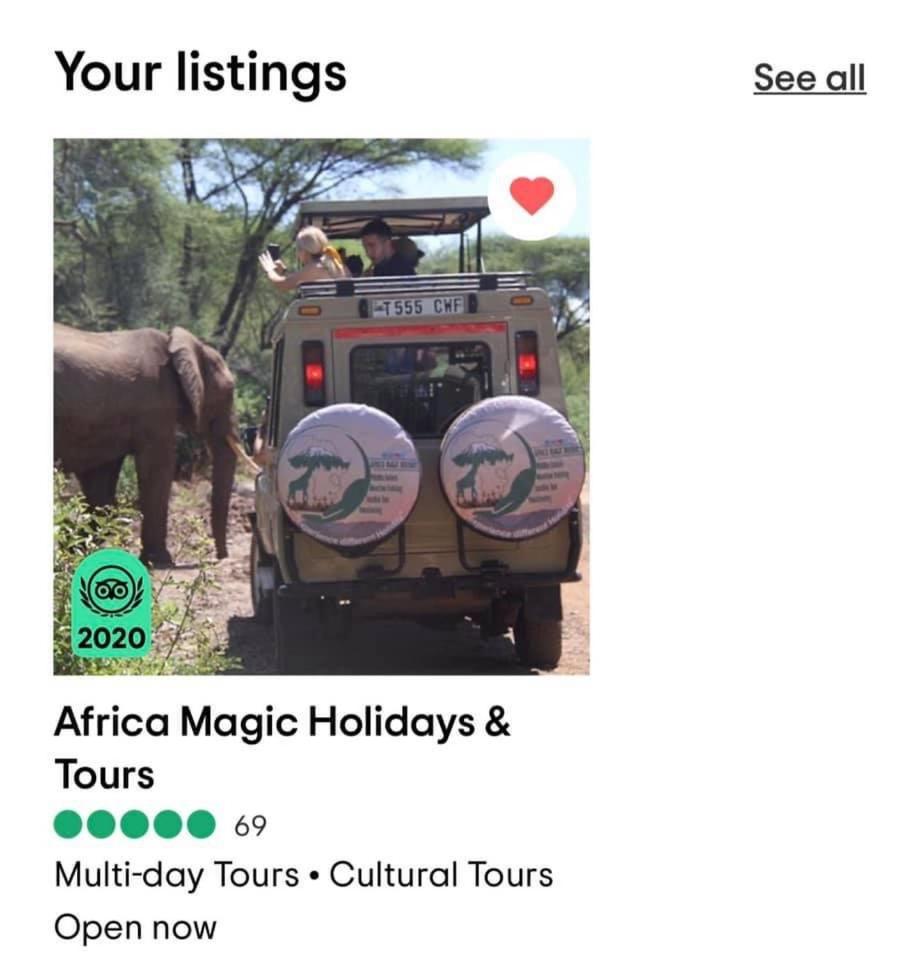
Task: Click the Travelers' Choice 2020 badge
Action: pos(111,603)
